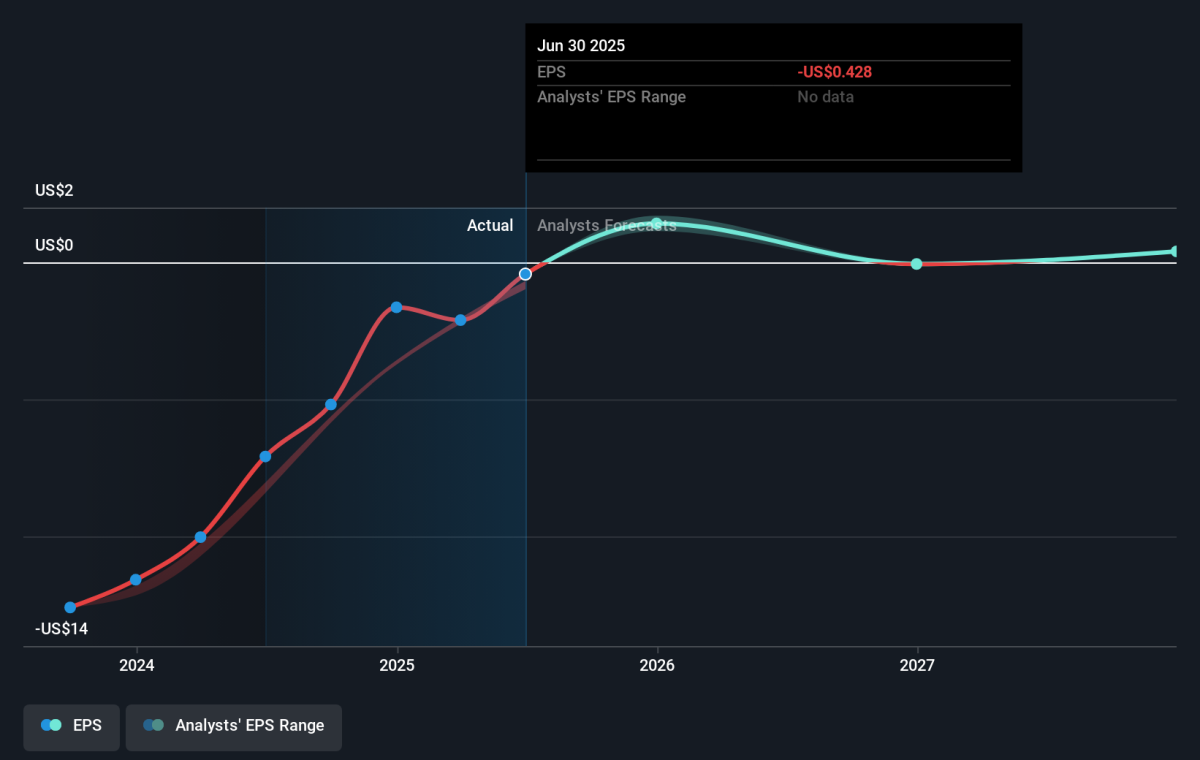Toggle the EPS legend item
The height and width of the screenshot is (760, 1200).
(x=71, y=726)
